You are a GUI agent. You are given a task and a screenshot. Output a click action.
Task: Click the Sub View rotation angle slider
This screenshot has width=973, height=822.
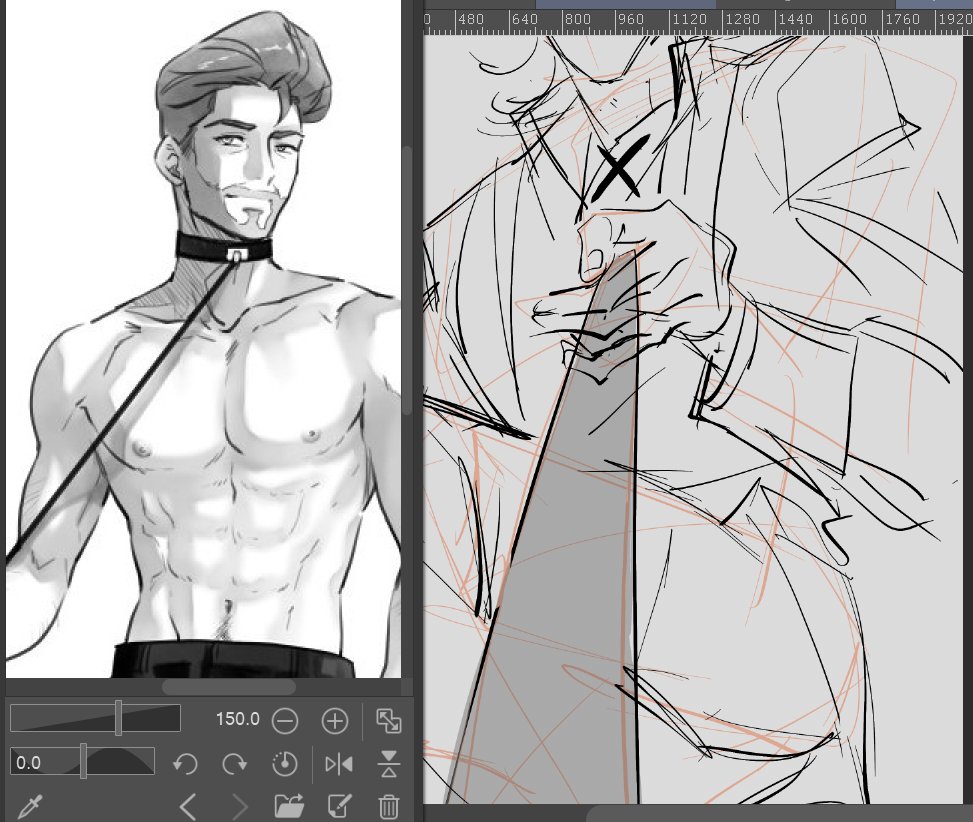point(82,762)
